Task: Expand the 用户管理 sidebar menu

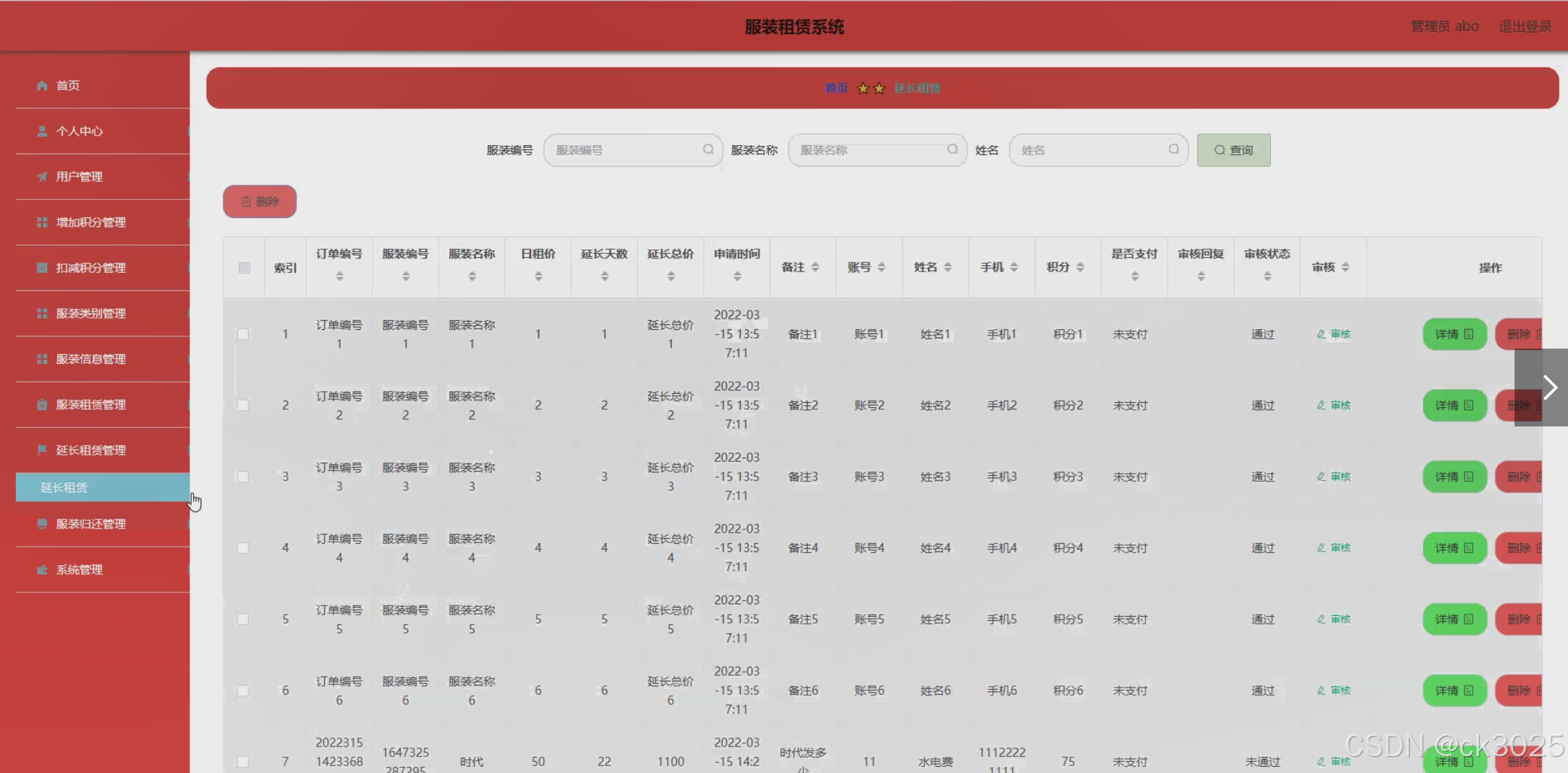Action: [80, 177]
